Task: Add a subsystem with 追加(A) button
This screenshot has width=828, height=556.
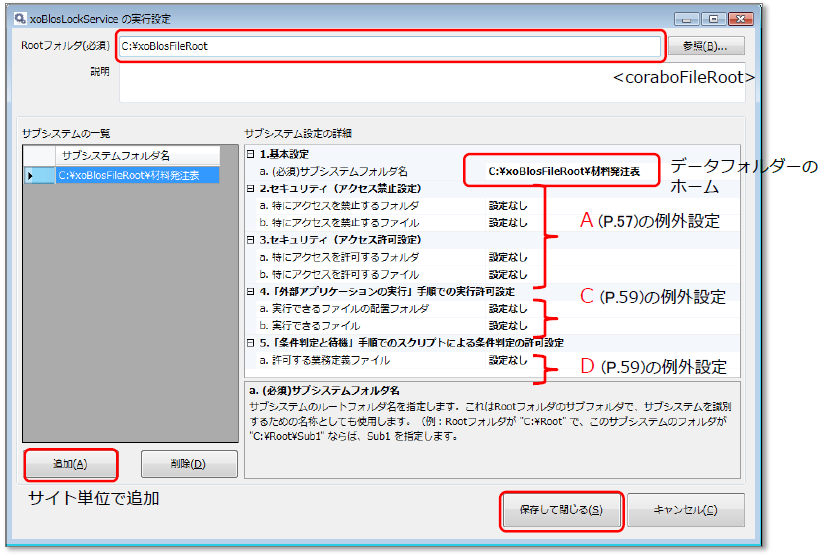Action: [70, 464]
